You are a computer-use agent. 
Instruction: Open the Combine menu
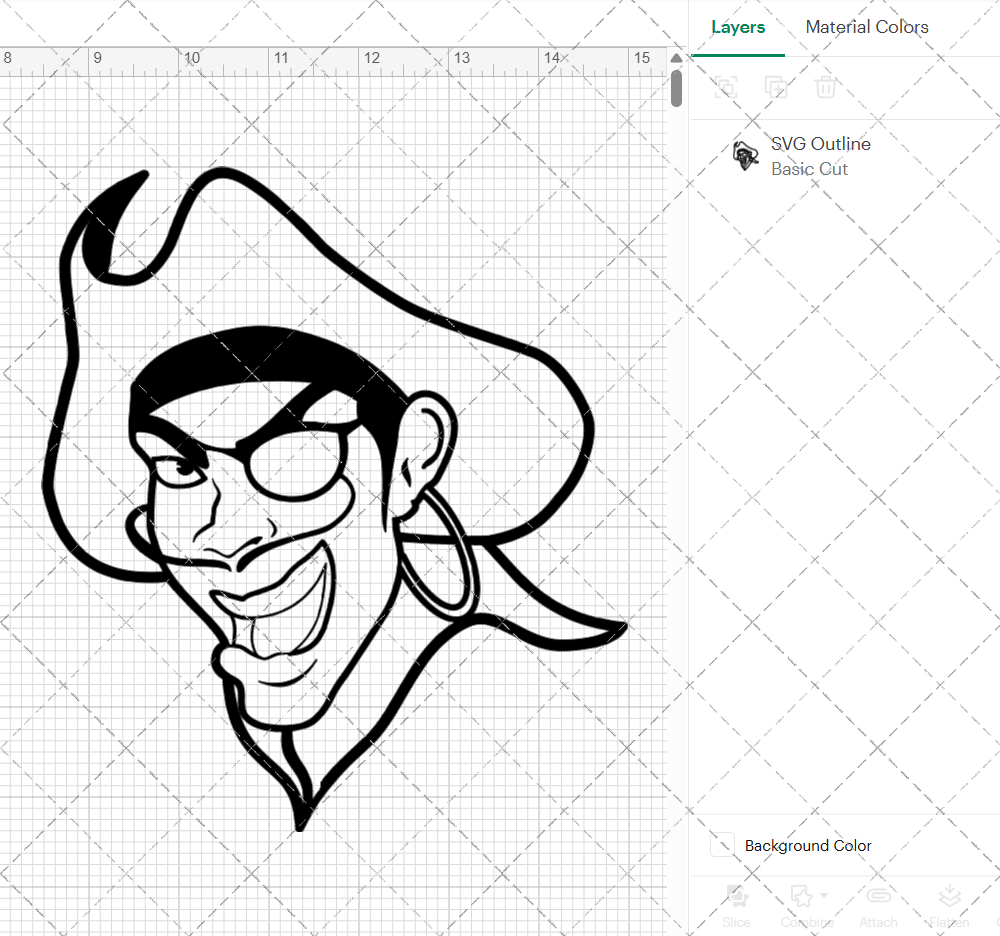coord(807,907)
